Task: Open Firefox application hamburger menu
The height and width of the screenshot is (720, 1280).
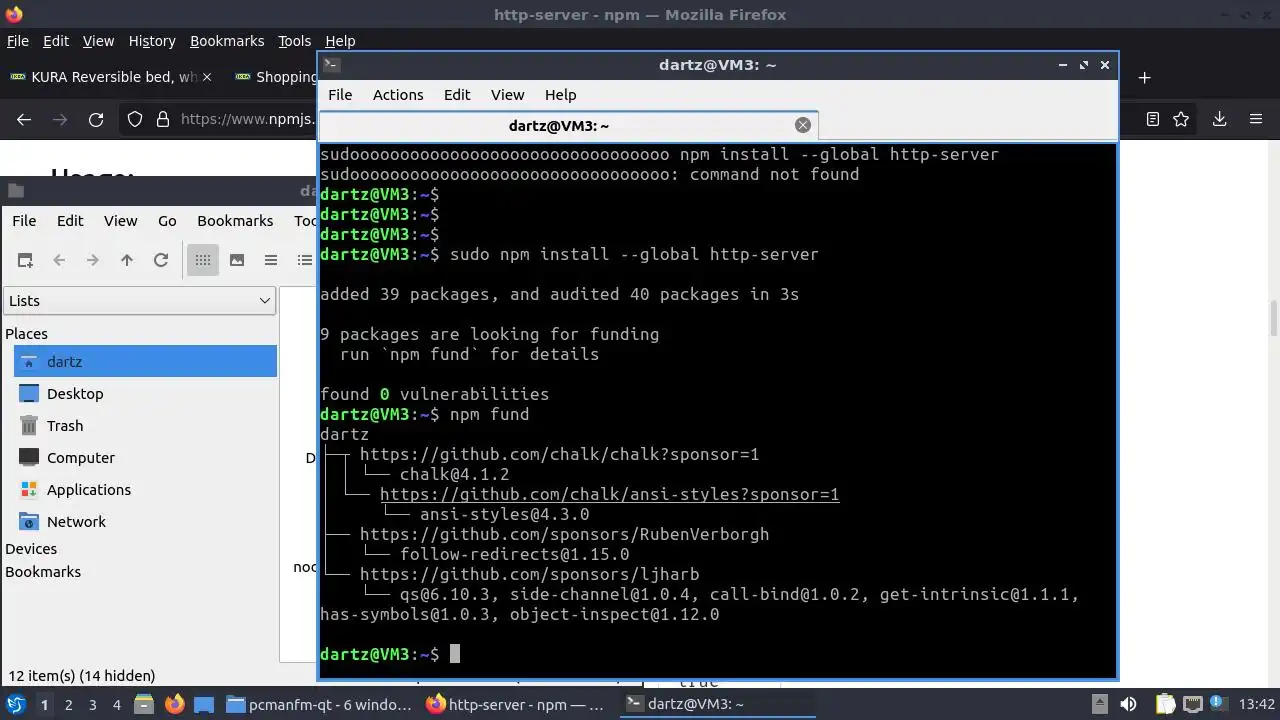Action: coord(1256,119)
